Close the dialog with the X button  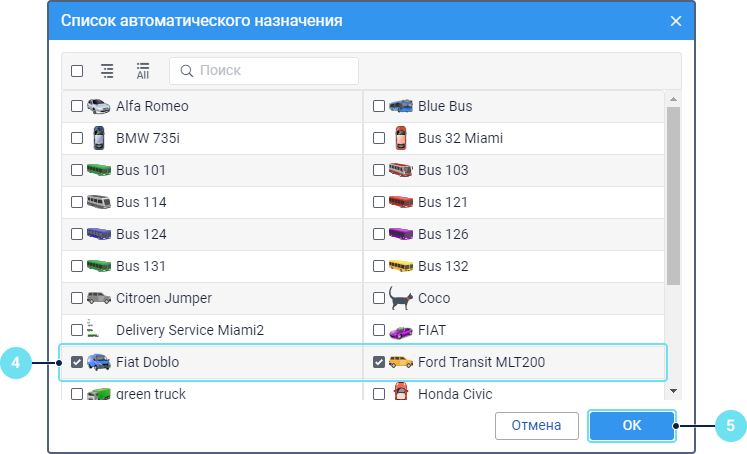676,21
